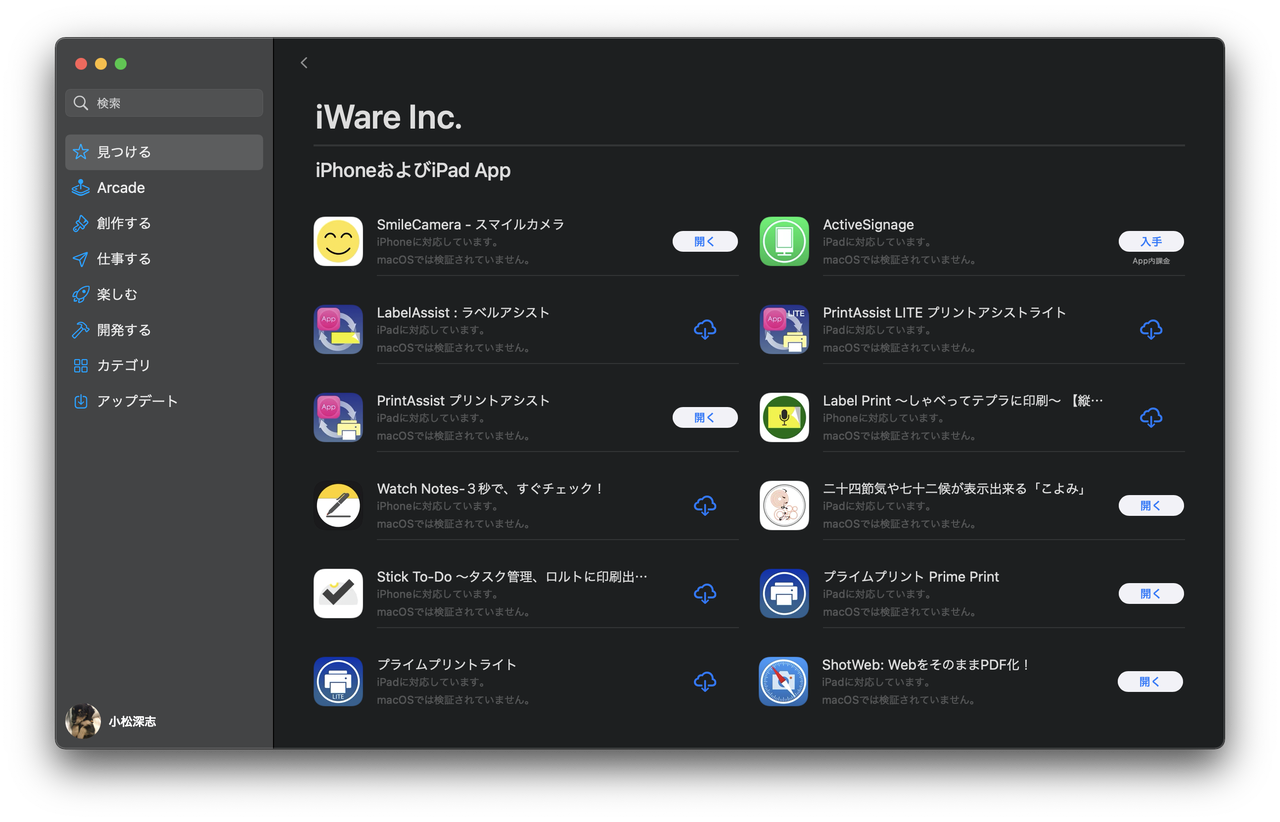Download Label Print via cloud icon
The image size is (1280, 822).
pyautogui.click(x=1151, y=417)
